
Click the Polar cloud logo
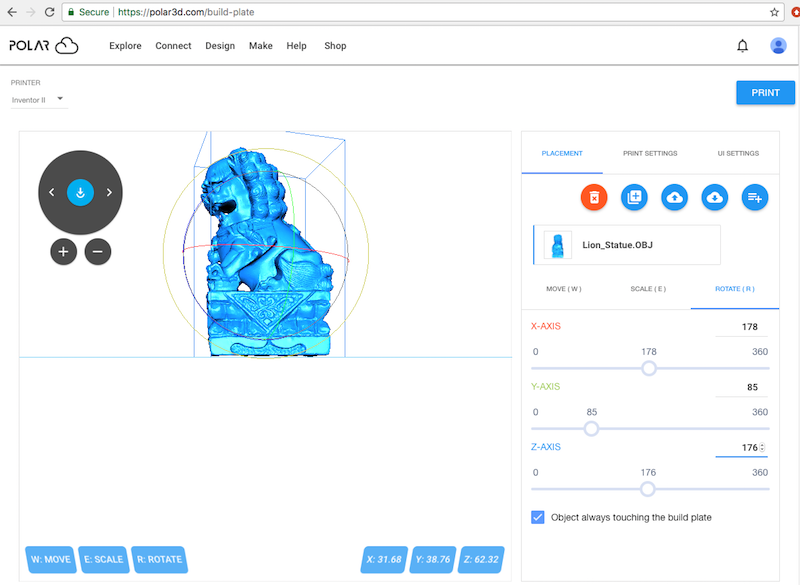click(44, 46)
